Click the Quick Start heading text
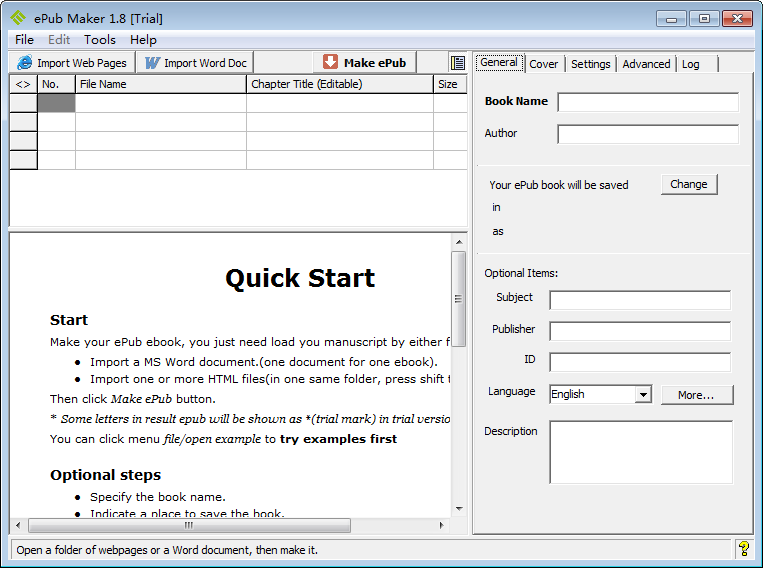 [300, 278]
